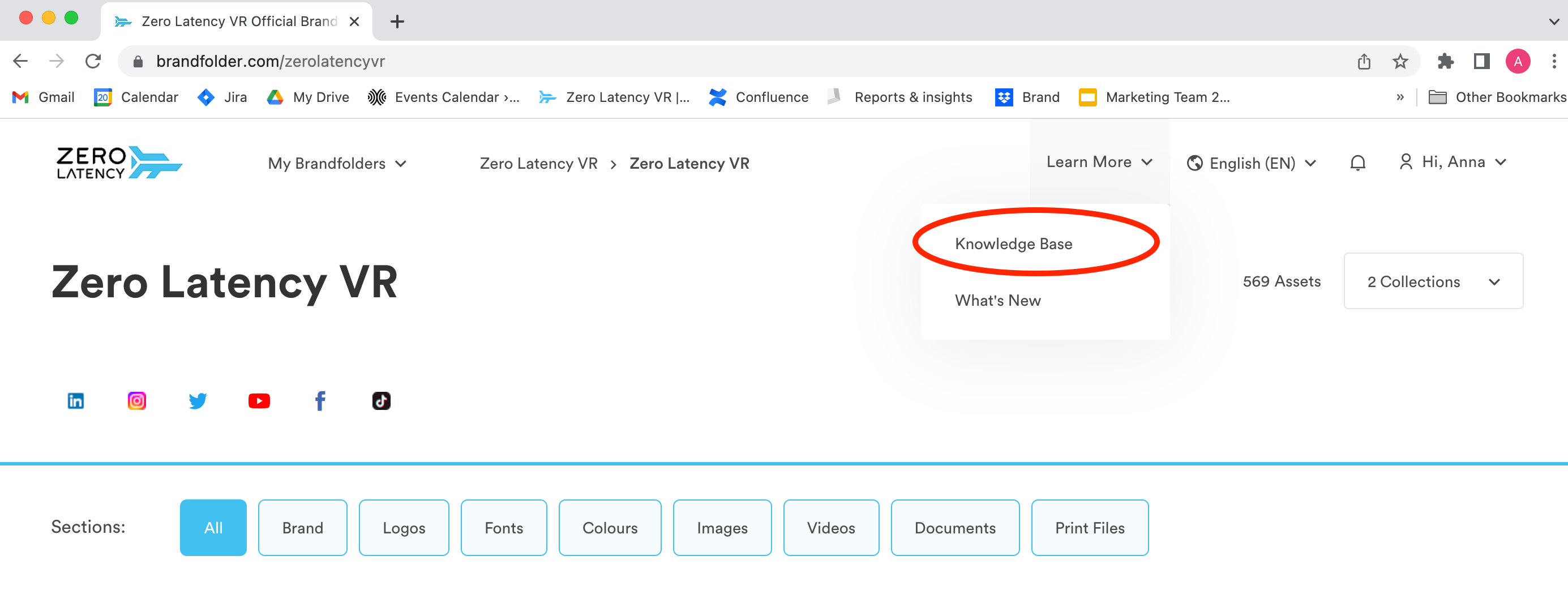This screenshot has height=590, width=1568.
Task: Filter by the Images section
Action: point(722,528)
